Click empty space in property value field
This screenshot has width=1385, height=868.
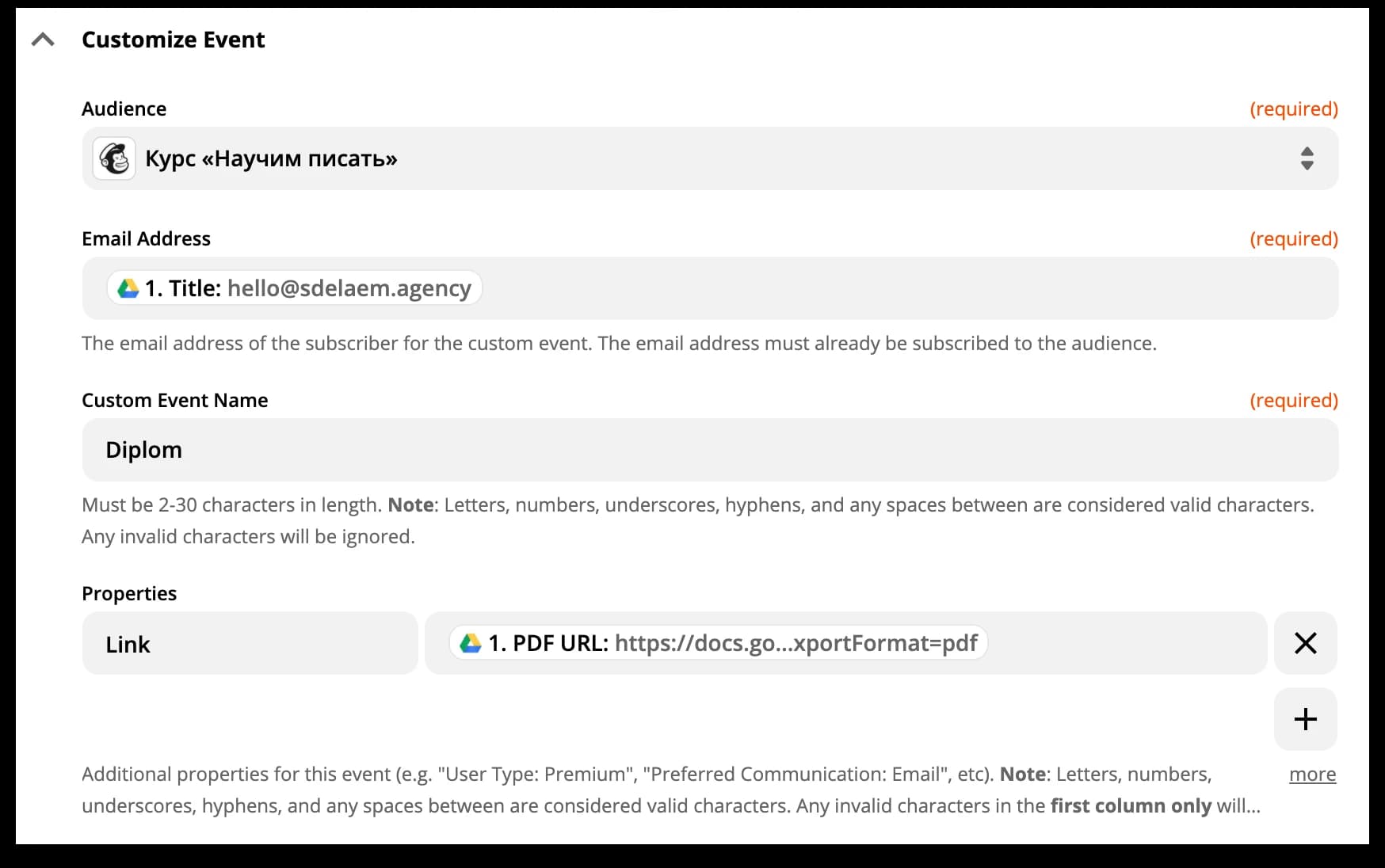point(1125,643)
